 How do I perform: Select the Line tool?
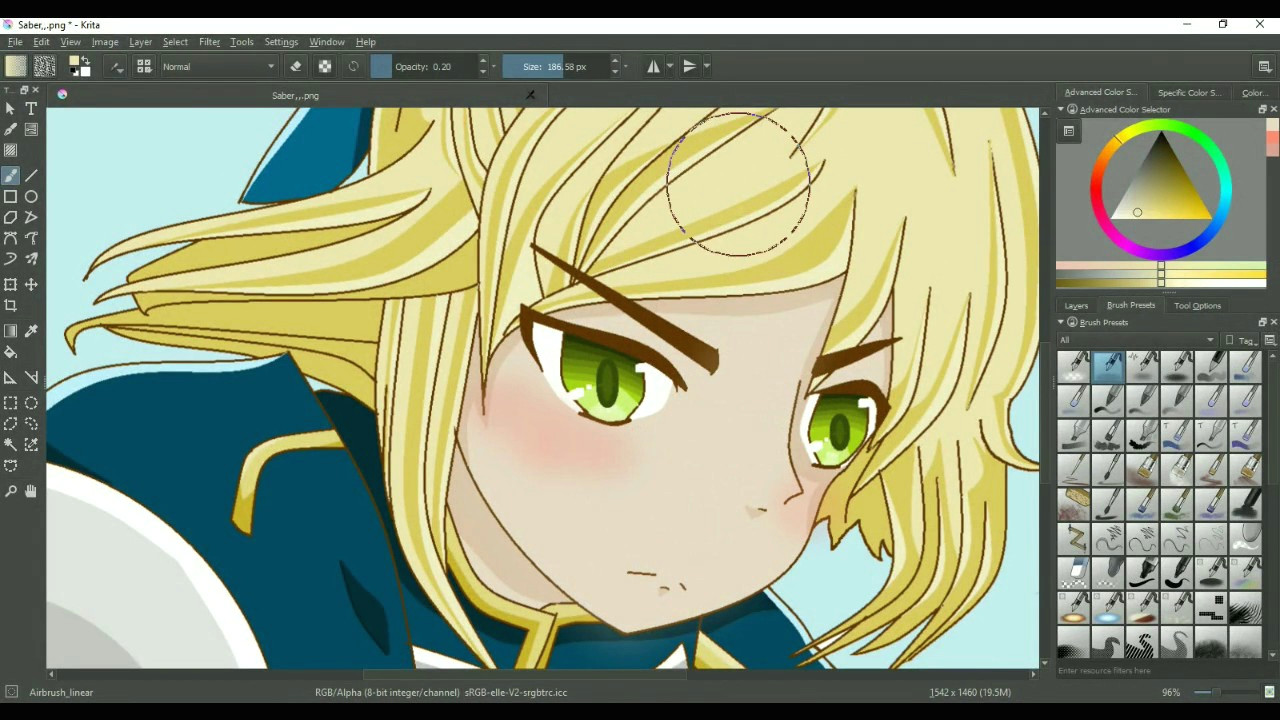[31, 175]
